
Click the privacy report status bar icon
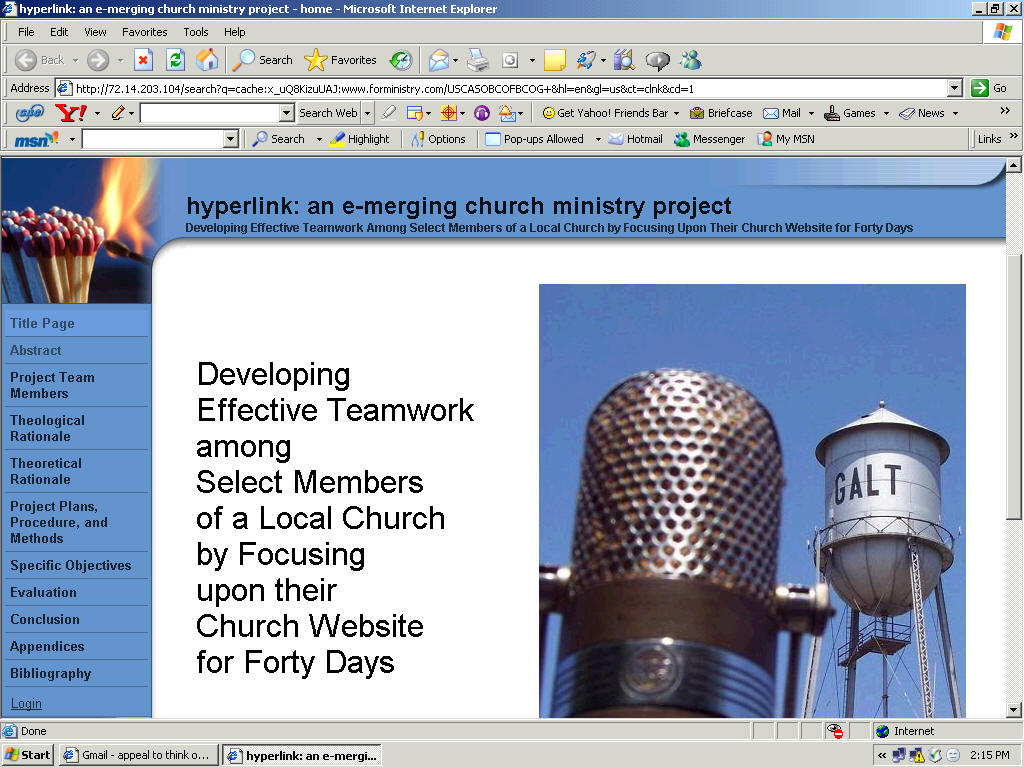tap(835, 731)
